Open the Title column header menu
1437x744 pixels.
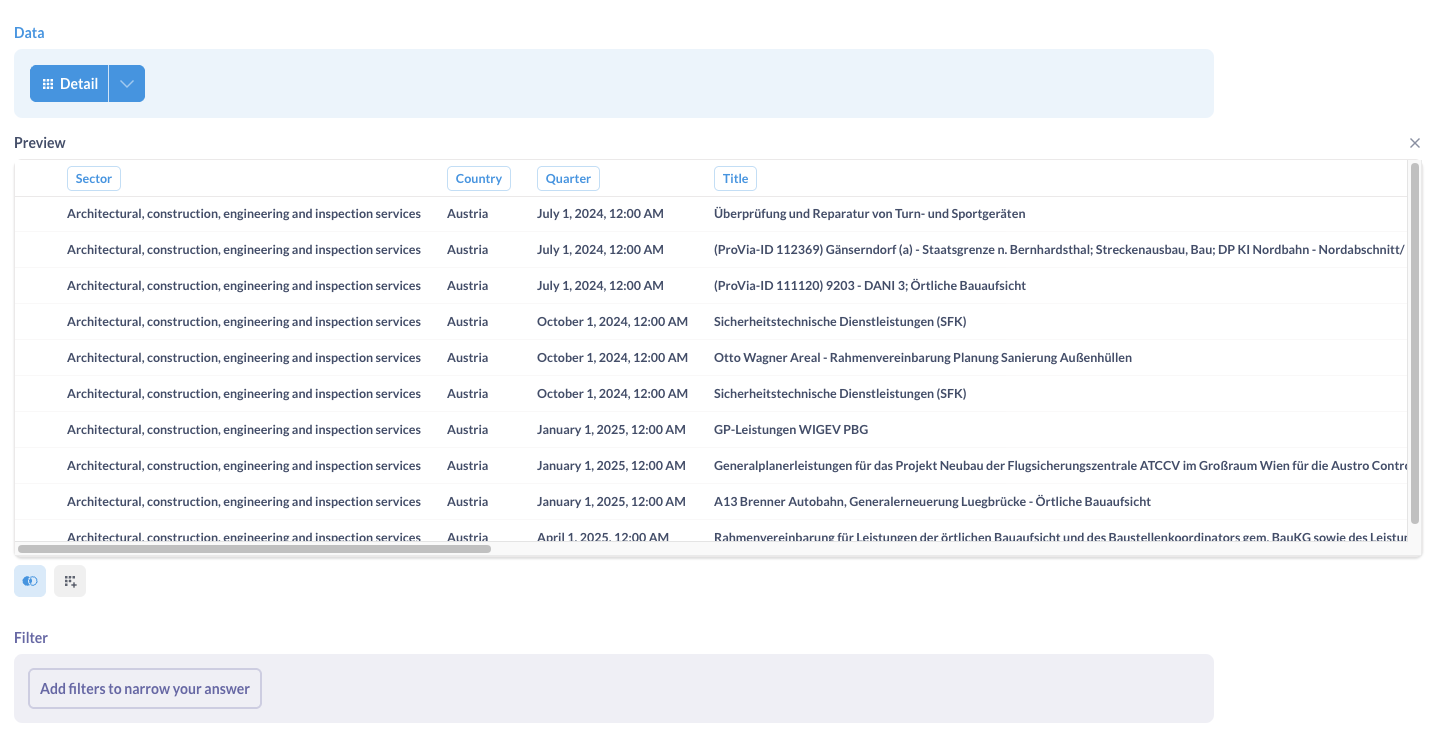coord(735,178)
